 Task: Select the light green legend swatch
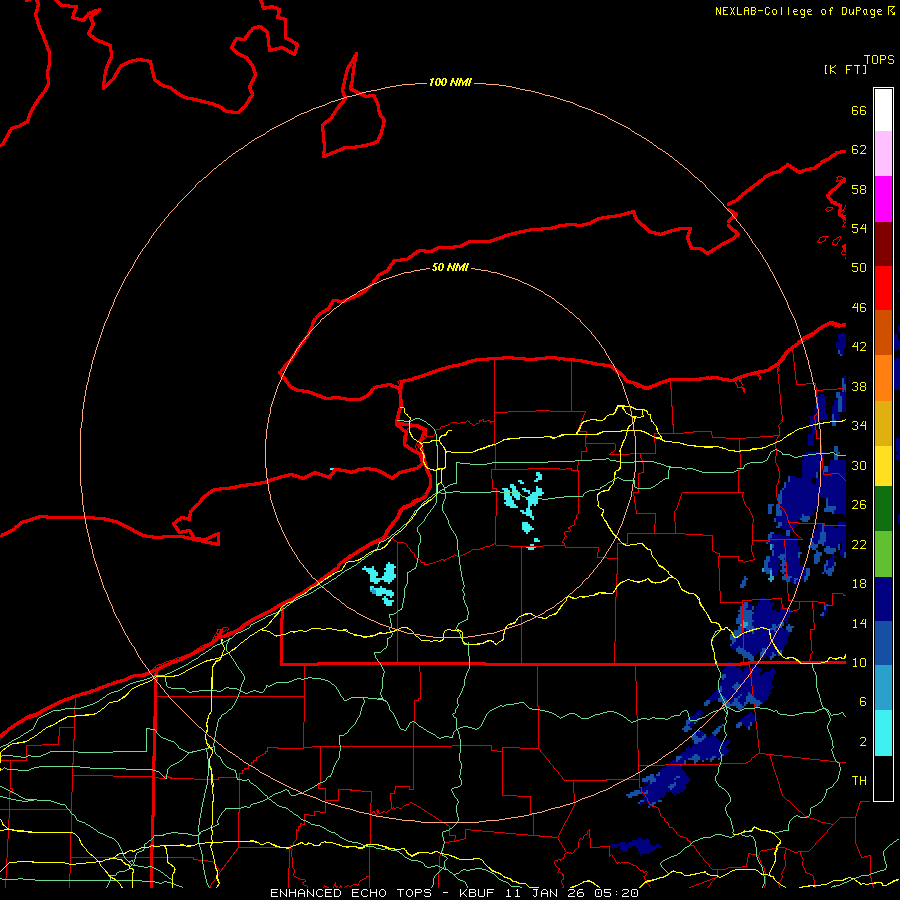(883, 553)
